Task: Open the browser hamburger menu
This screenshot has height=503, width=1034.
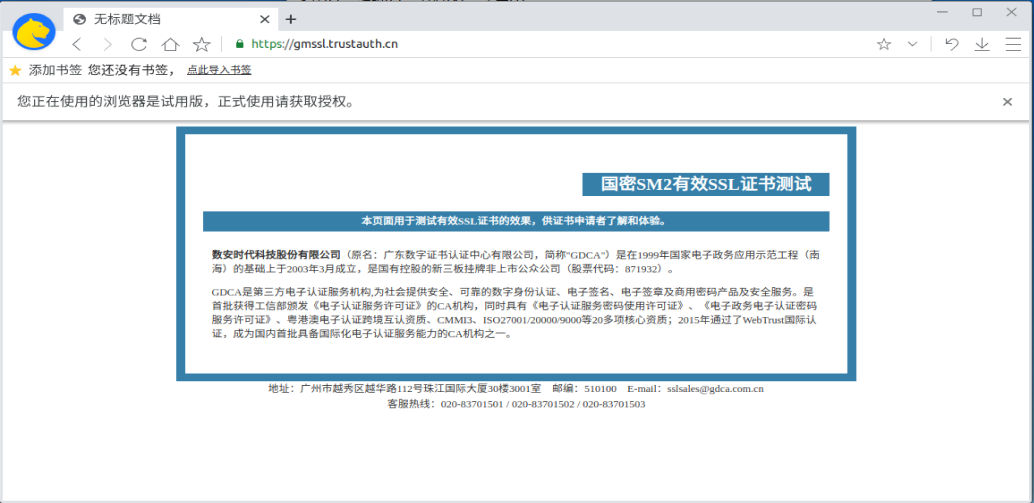Action: coord(1013,44)
